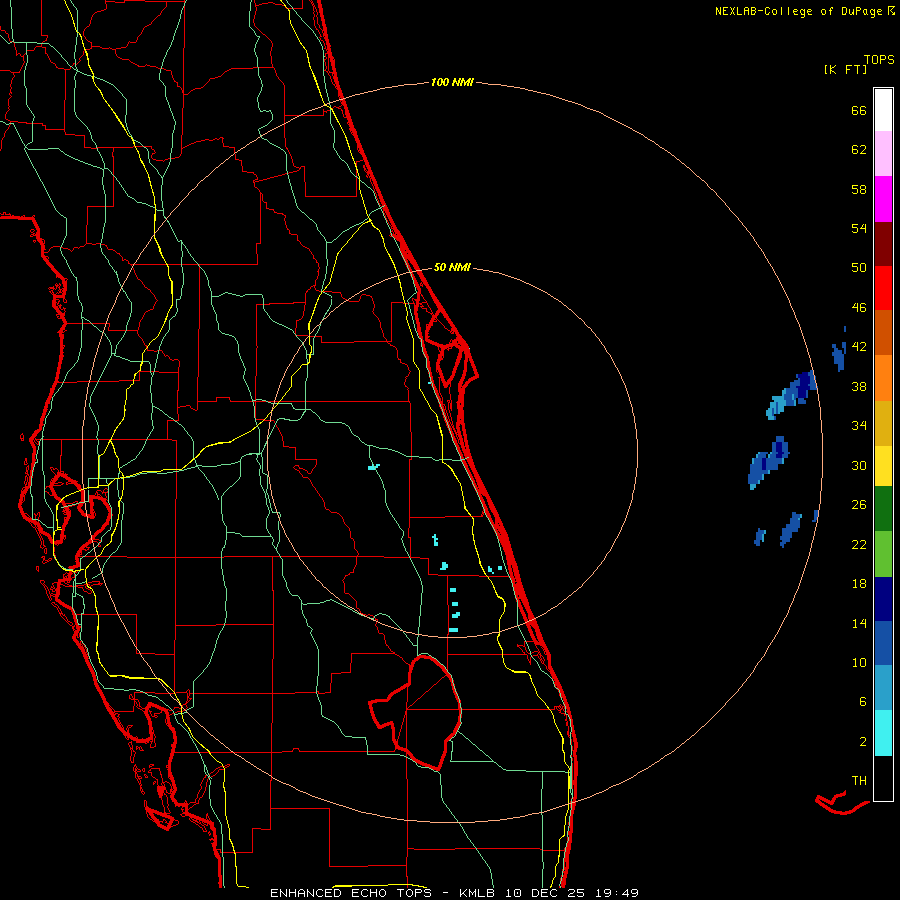Pick the dark red (maroon) legend swatch
This screenshot has width=900, height=900.
point(883,243)
